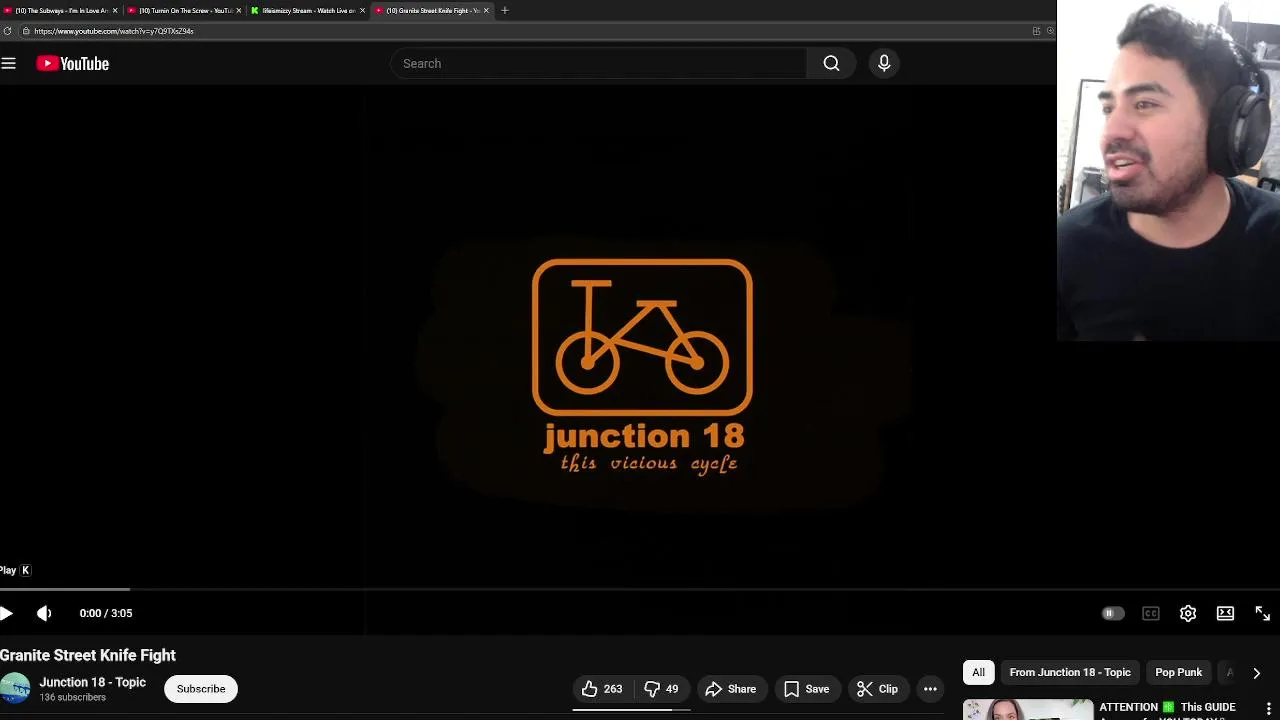This screenshot has width=1280, height=720.
Task: Click the browser address bar URL
Action: coord(114,31)
